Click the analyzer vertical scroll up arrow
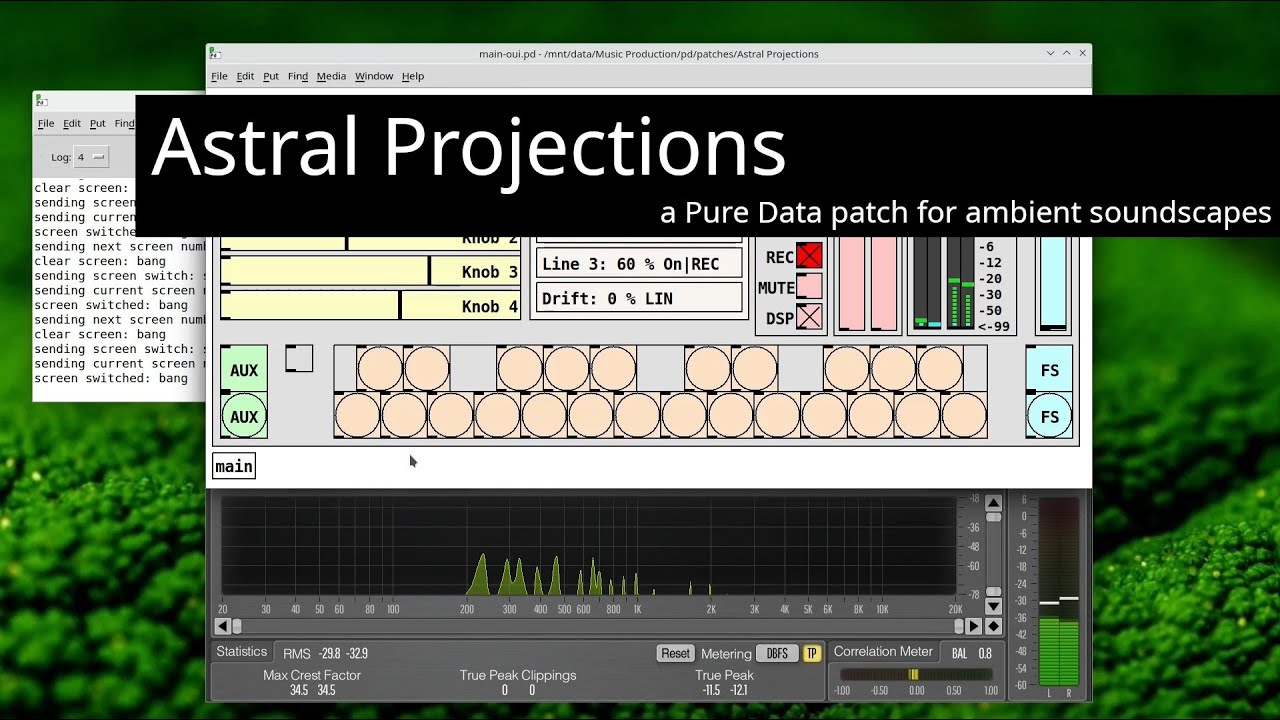This screenshot has height=720, width=1280. pyautogui.click(x=993, y=503)
